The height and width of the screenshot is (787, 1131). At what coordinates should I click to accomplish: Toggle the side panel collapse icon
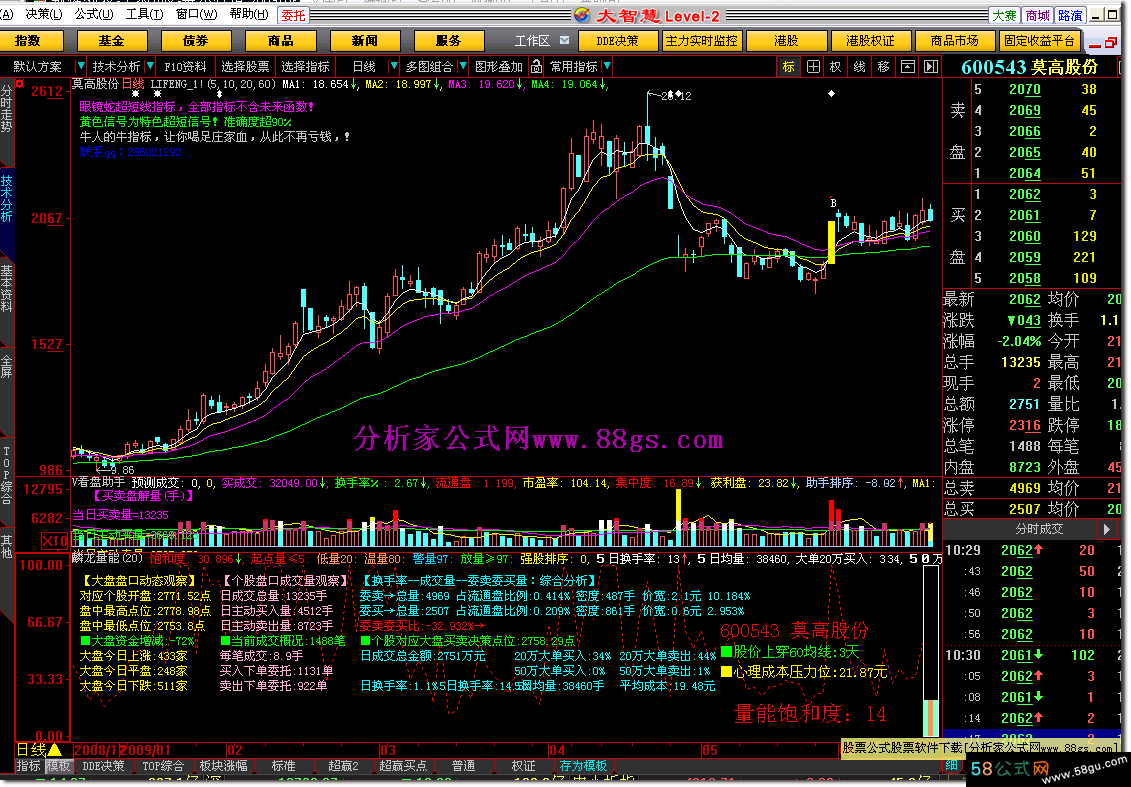click(x=931, y=66)
